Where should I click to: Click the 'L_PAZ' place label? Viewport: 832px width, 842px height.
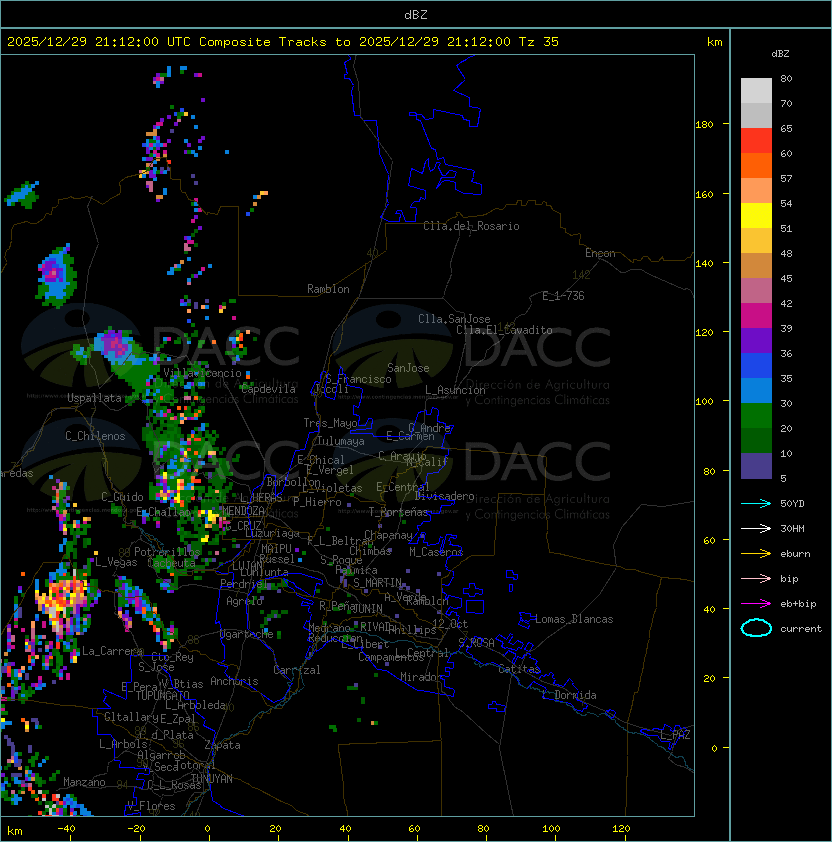pos(675,734)
